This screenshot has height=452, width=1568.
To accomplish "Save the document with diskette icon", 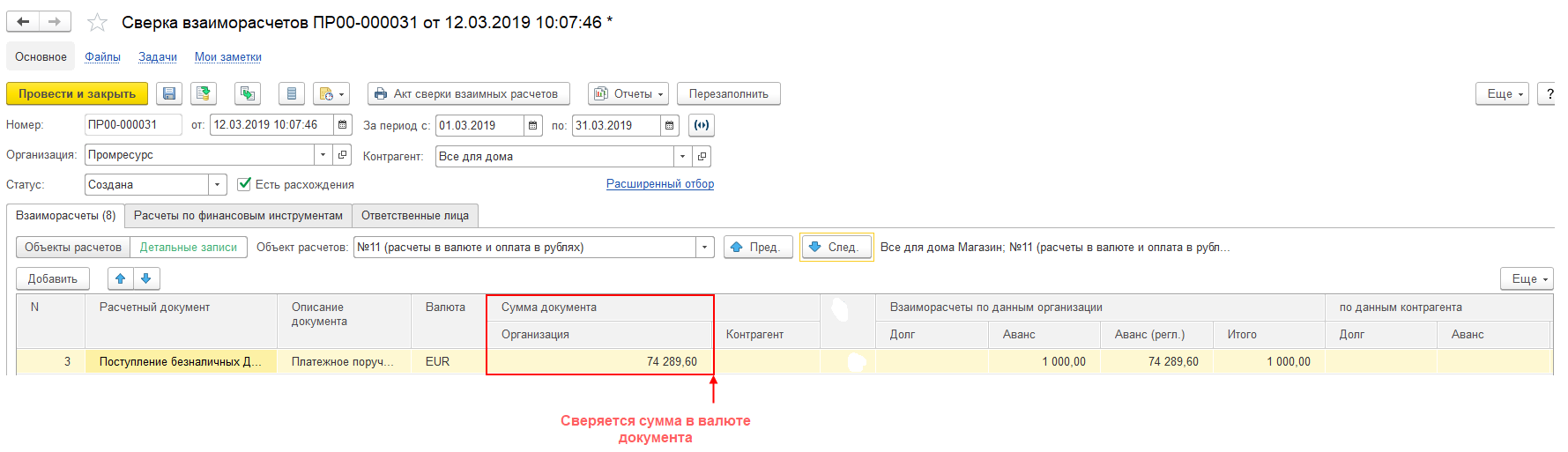I will pyautogui.click(x=169, y=93).
